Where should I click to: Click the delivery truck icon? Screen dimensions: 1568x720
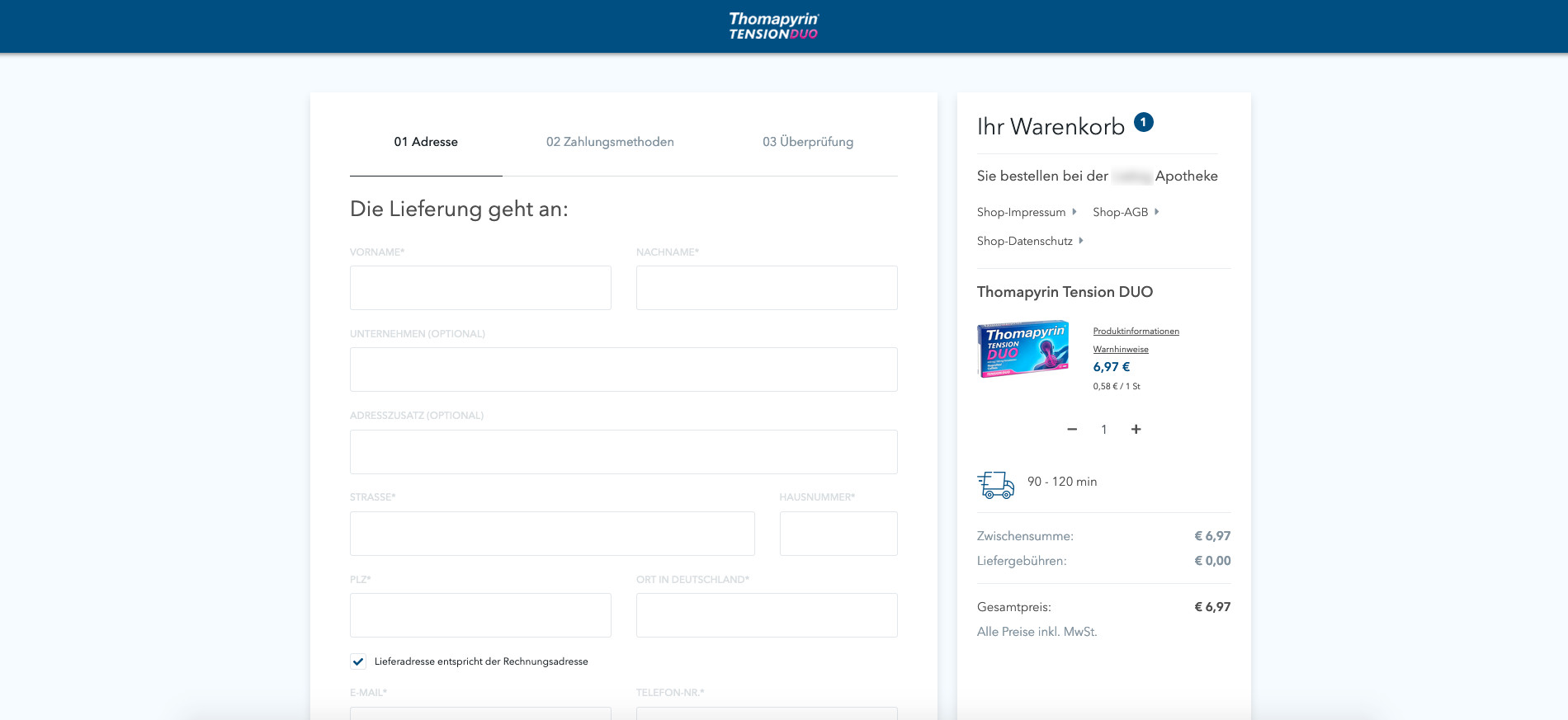[995, 484]
